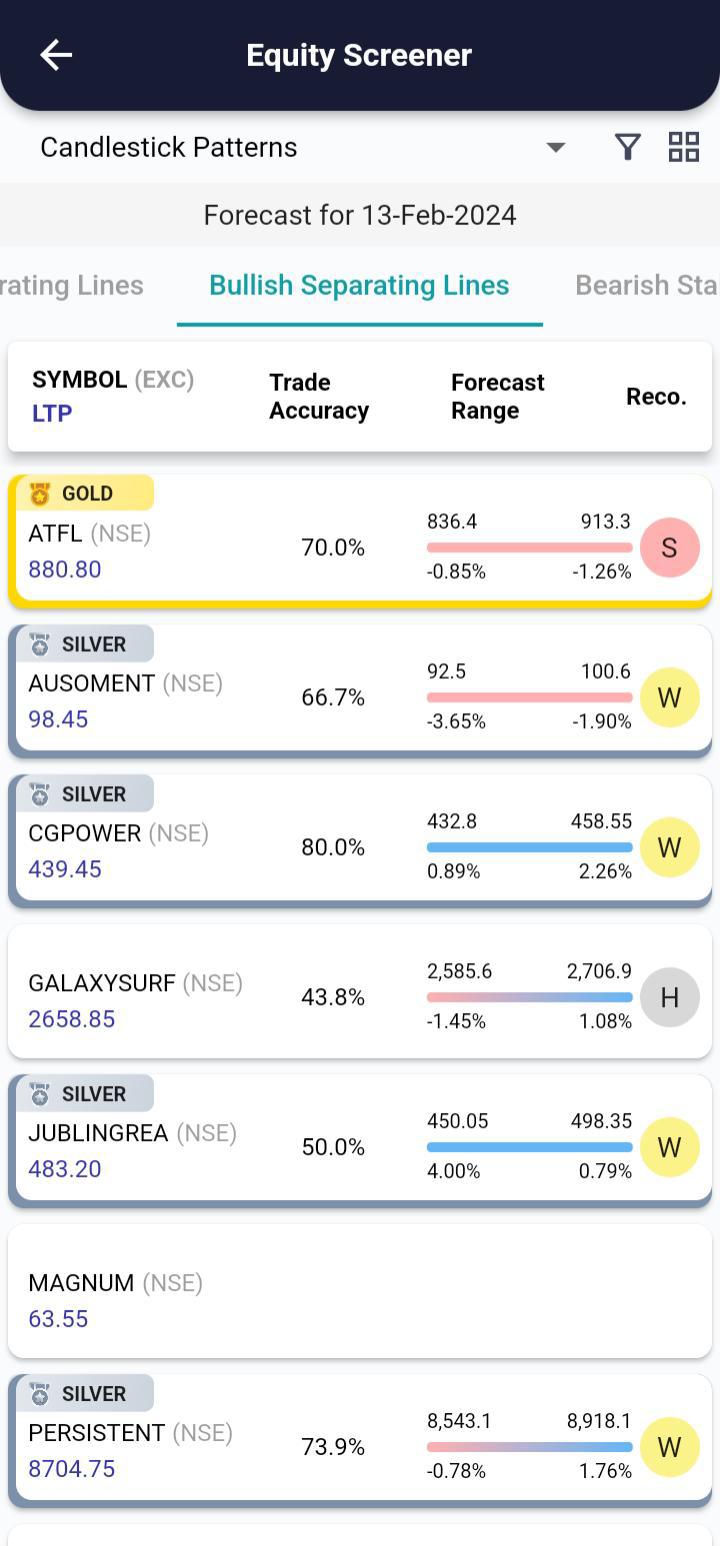Tap the H recommendation badge for GALAXYSURF
Image resolution: width=720 pixels, height=1546 pixels.
tap(669, 997)
